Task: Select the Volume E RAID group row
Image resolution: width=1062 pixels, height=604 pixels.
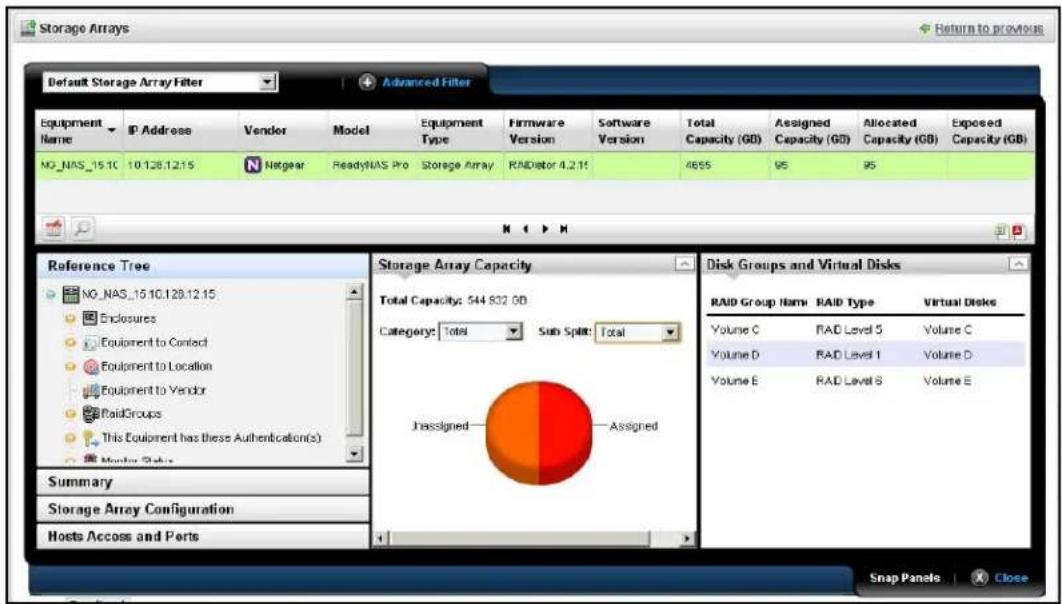Action: click(x=866, y=381)
